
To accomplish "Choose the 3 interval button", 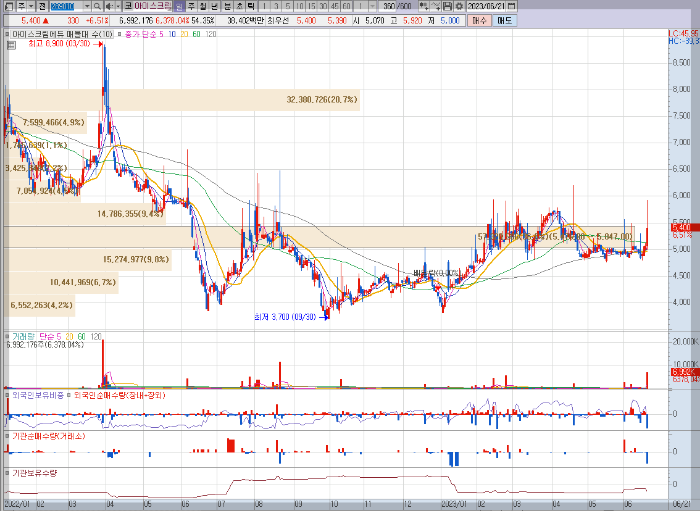I will [x=276, y=6].
